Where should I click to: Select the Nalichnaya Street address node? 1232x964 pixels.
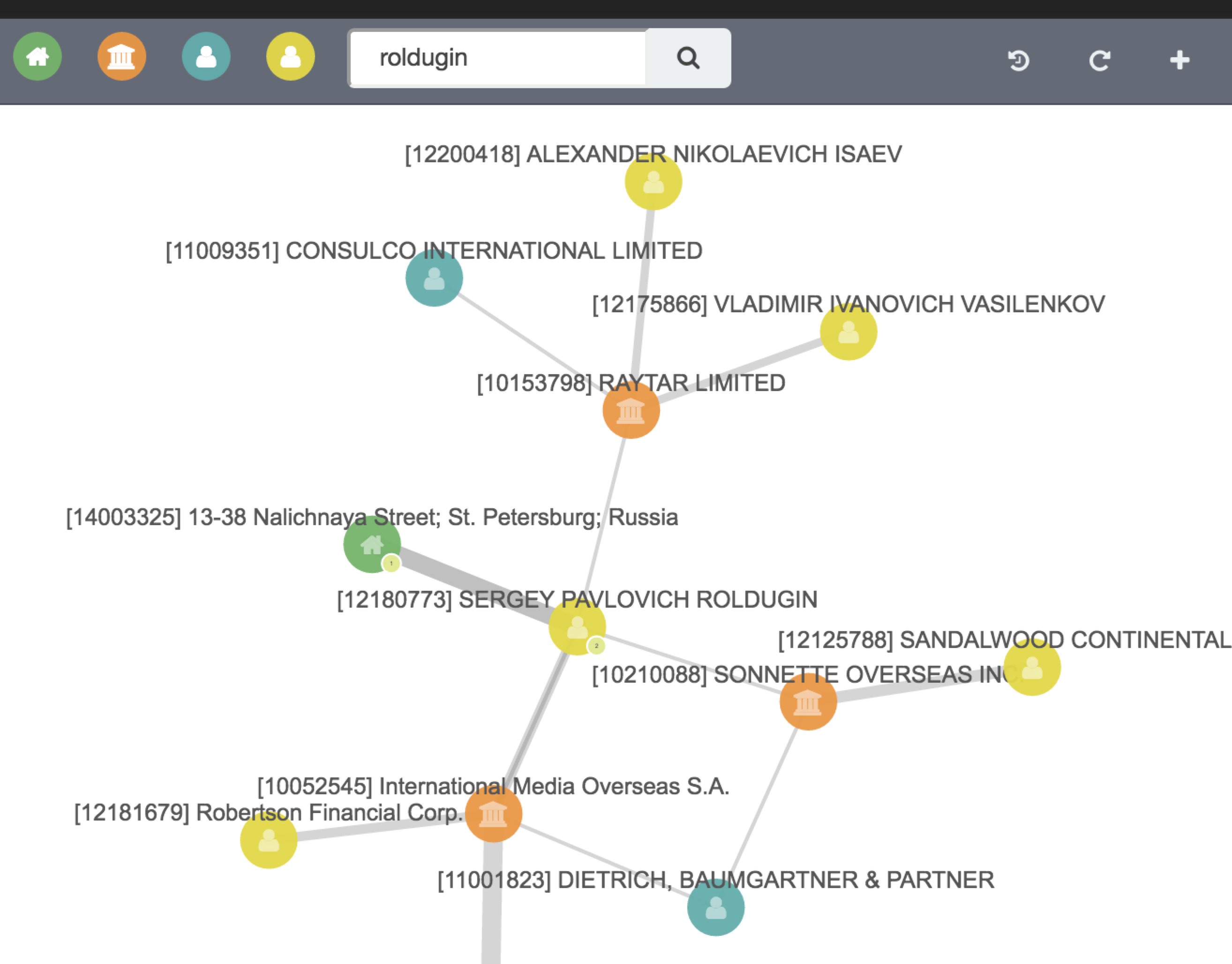tap(372, 544)
